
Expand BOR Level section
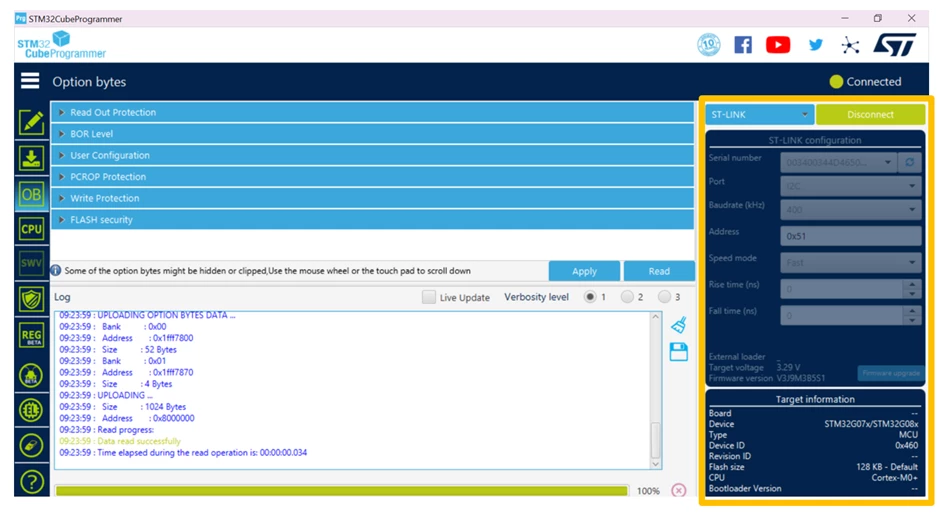click(x=372, y=134)
